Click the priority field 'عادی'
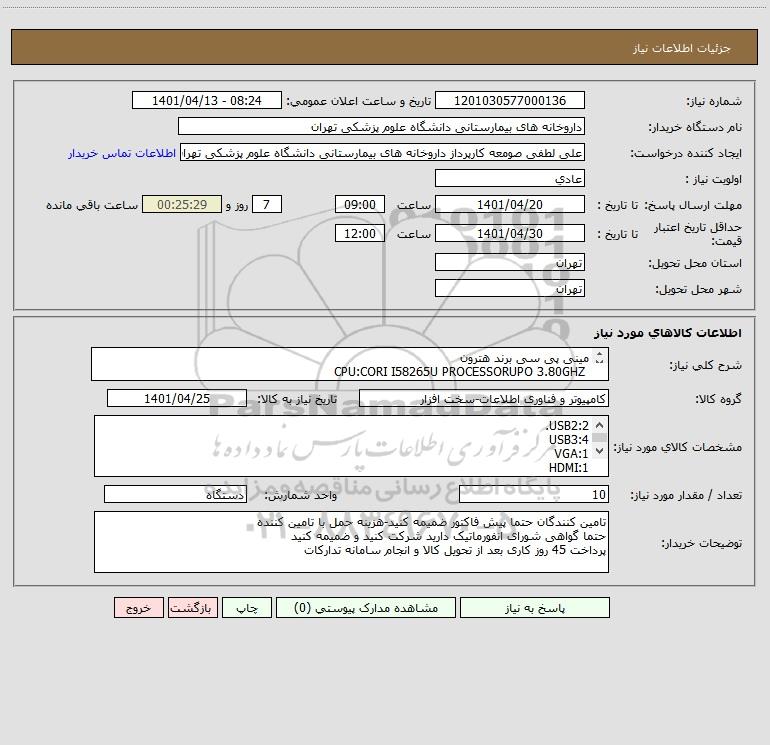The width and height of the screenshot is (770, 745). (x=510, y=178)
